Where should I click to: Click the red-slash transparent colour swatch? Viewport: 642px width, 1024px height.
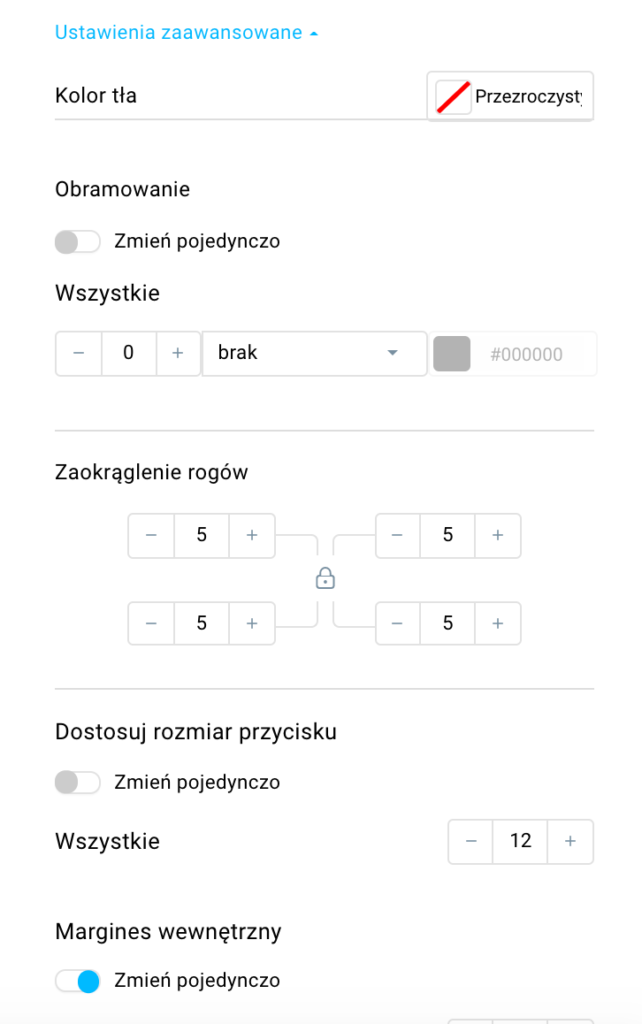point(453,97)
